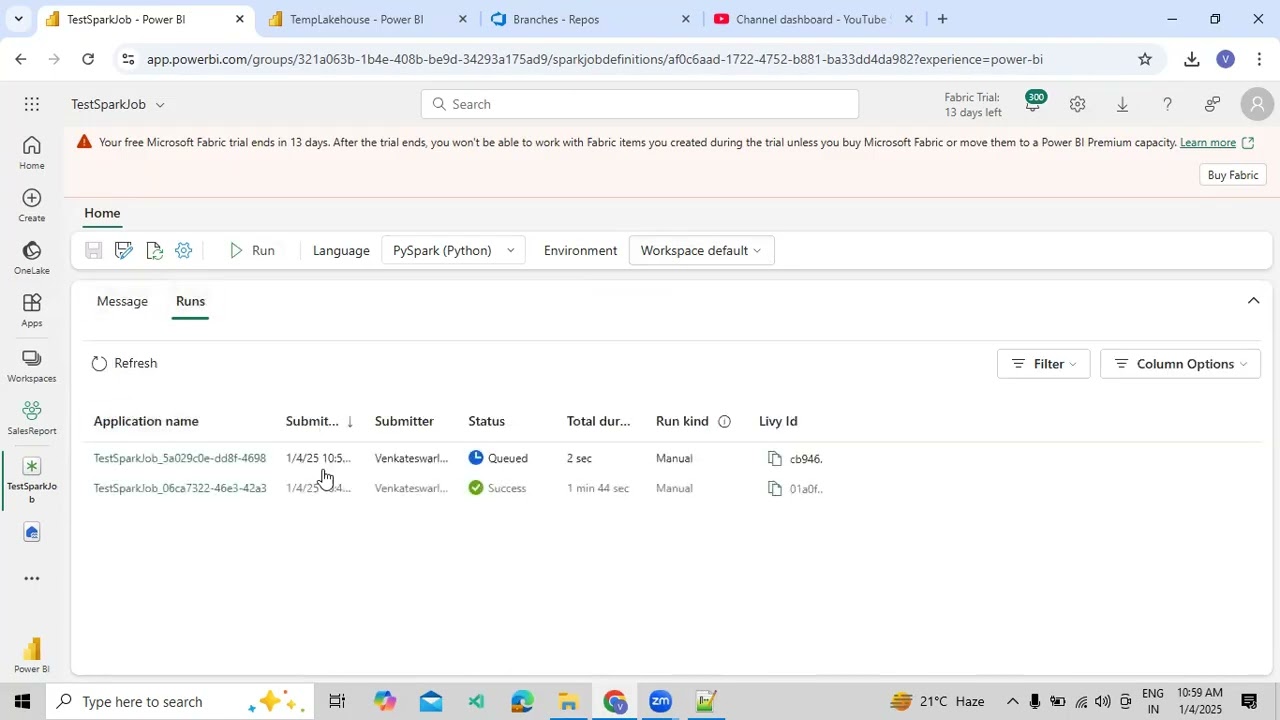The image size is (1280, 720).
Task: Copy Livy Id cb946 icon
Action: pos(775,459)
